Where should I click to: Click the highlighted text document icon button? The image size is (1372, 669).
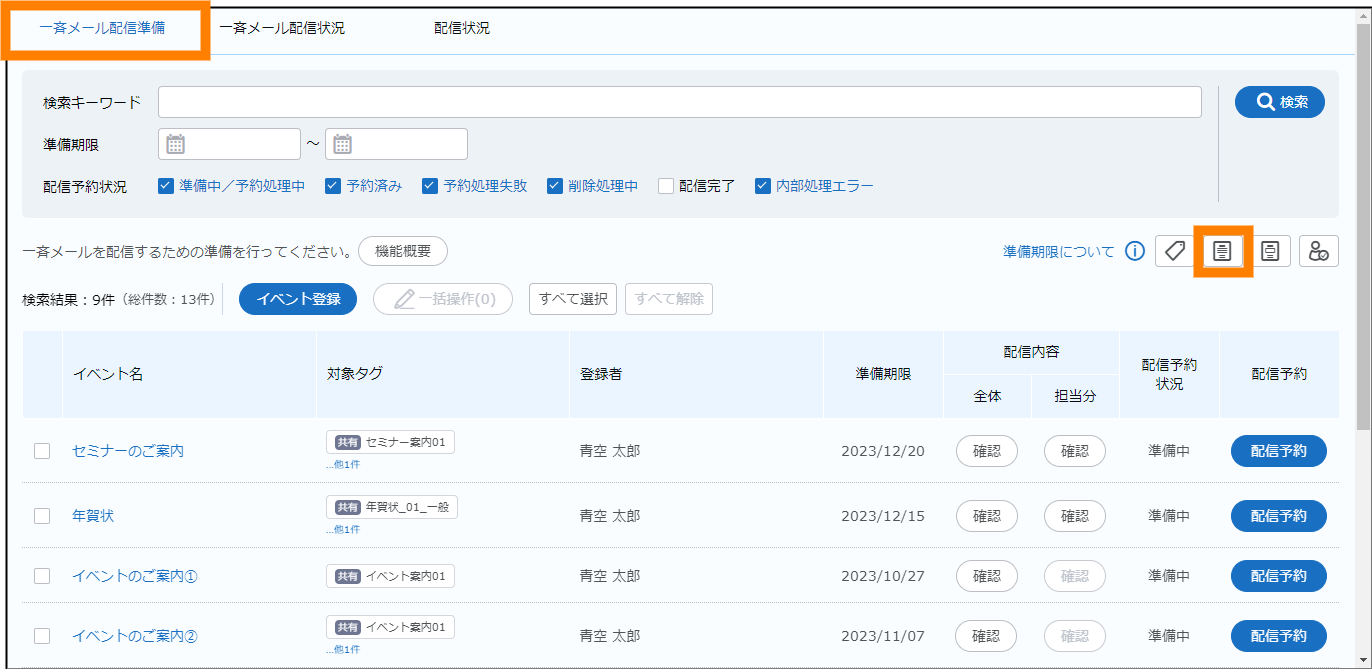(1222, 251)
